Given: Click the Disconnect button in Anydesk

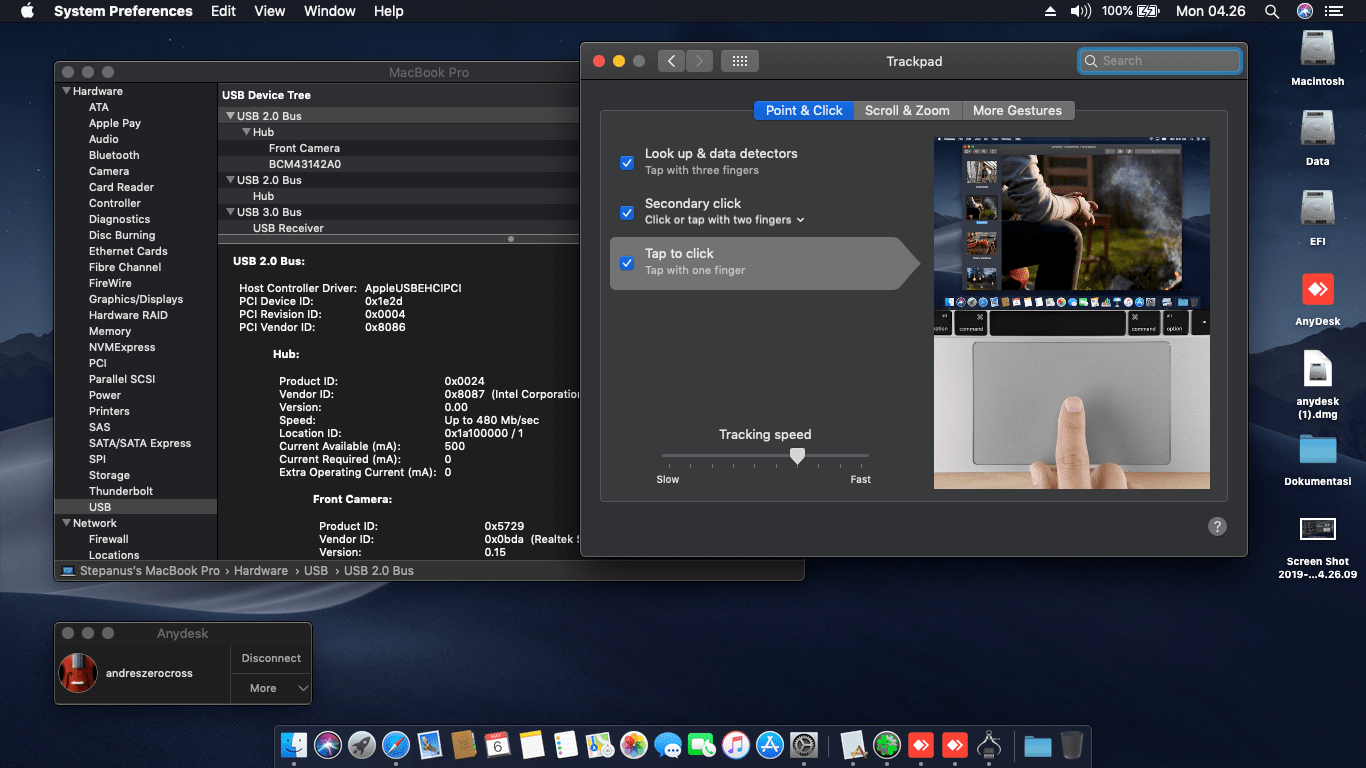Looking at the screenshot, I should tap(271, 658).
